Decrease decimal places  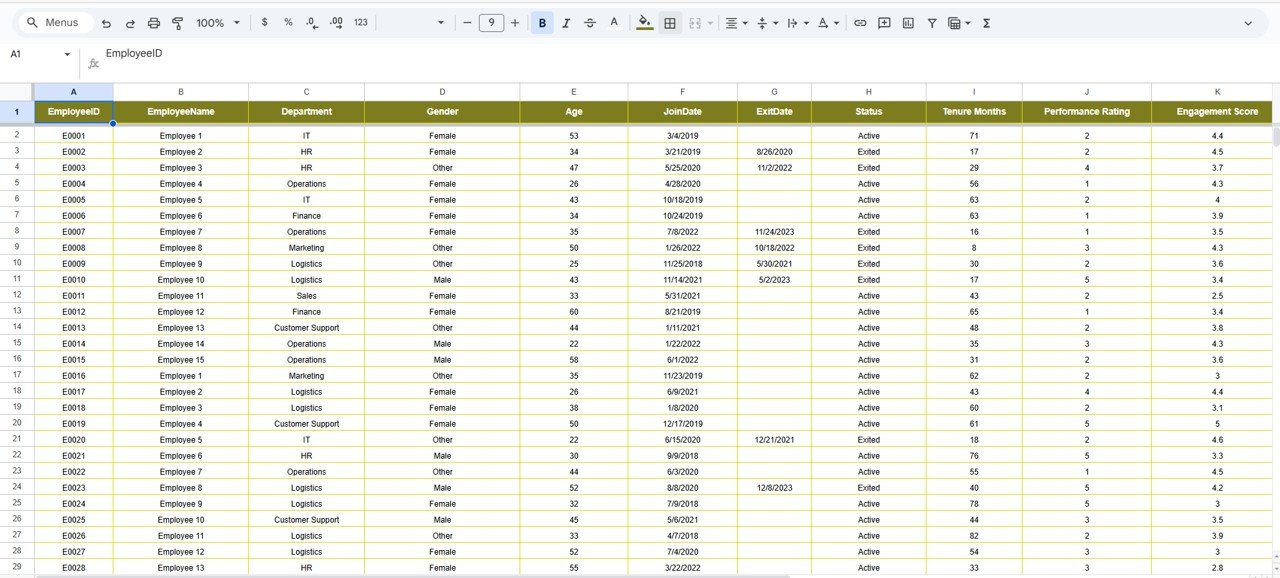point(311,22)
